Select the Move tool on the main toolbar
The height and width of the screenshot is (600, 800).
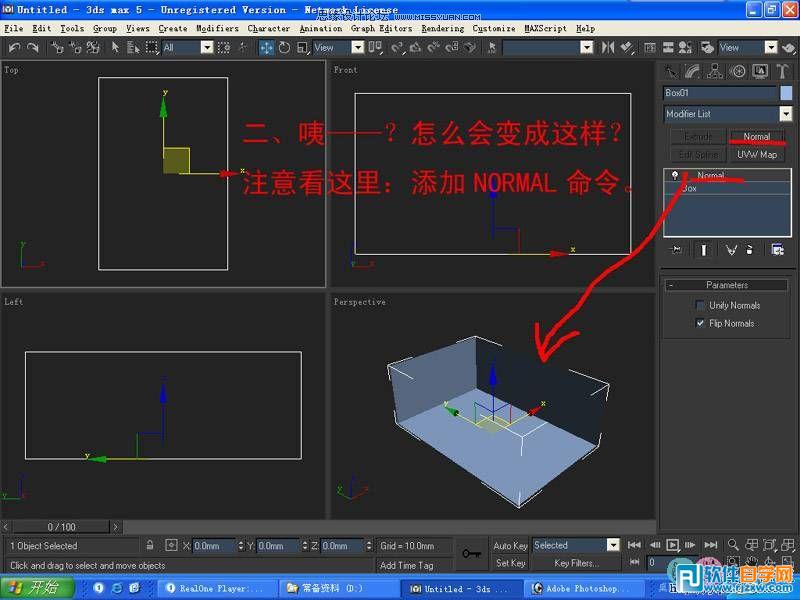[265, 47]
